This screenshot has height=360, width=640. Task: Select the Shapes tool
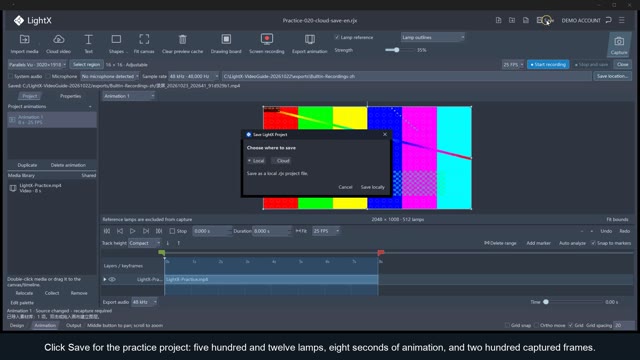click(116, 44)
